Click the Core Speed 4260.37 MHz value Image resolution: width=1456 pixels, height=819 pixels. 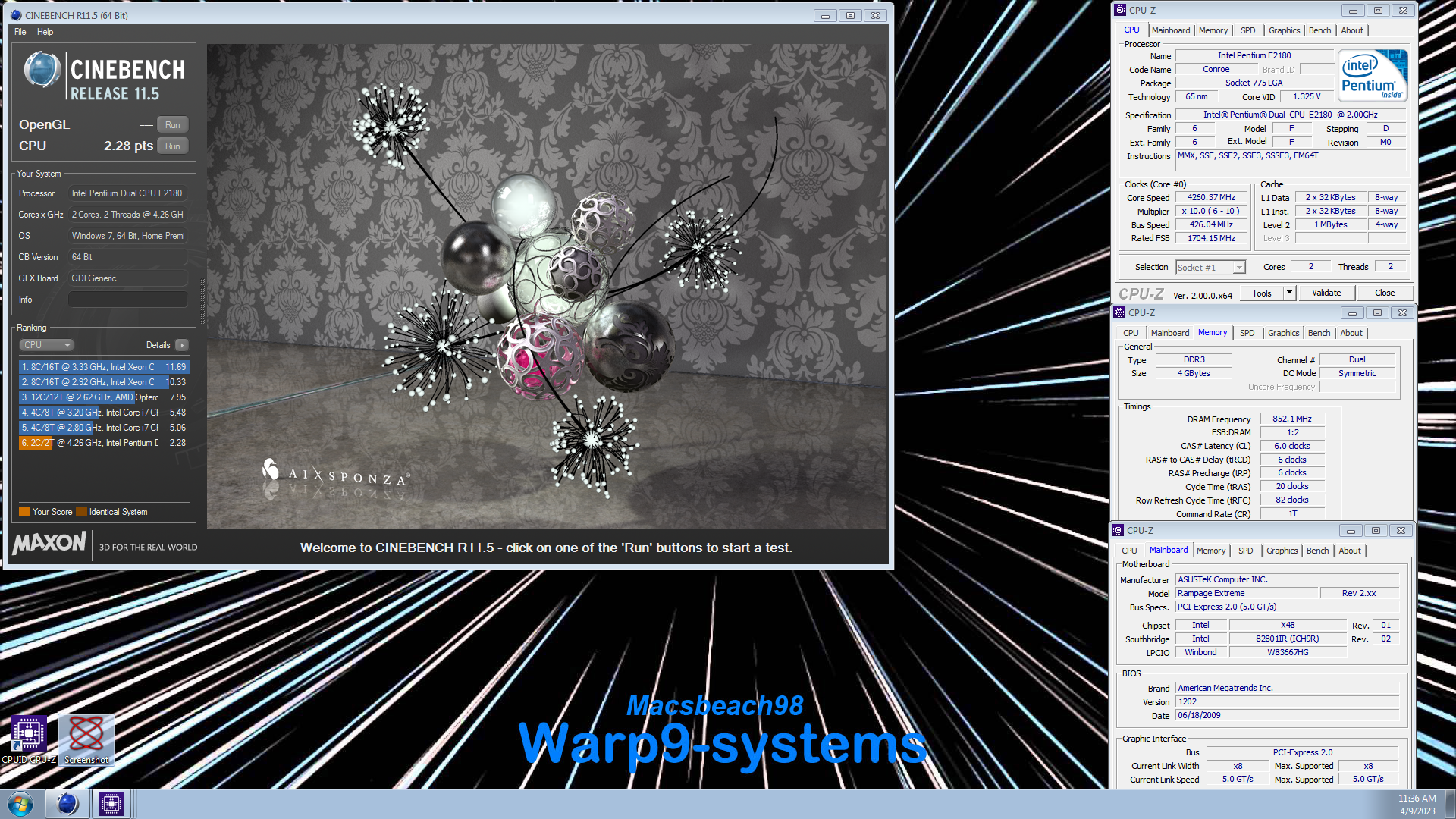pyautogui.click(x=1211, y=198)
